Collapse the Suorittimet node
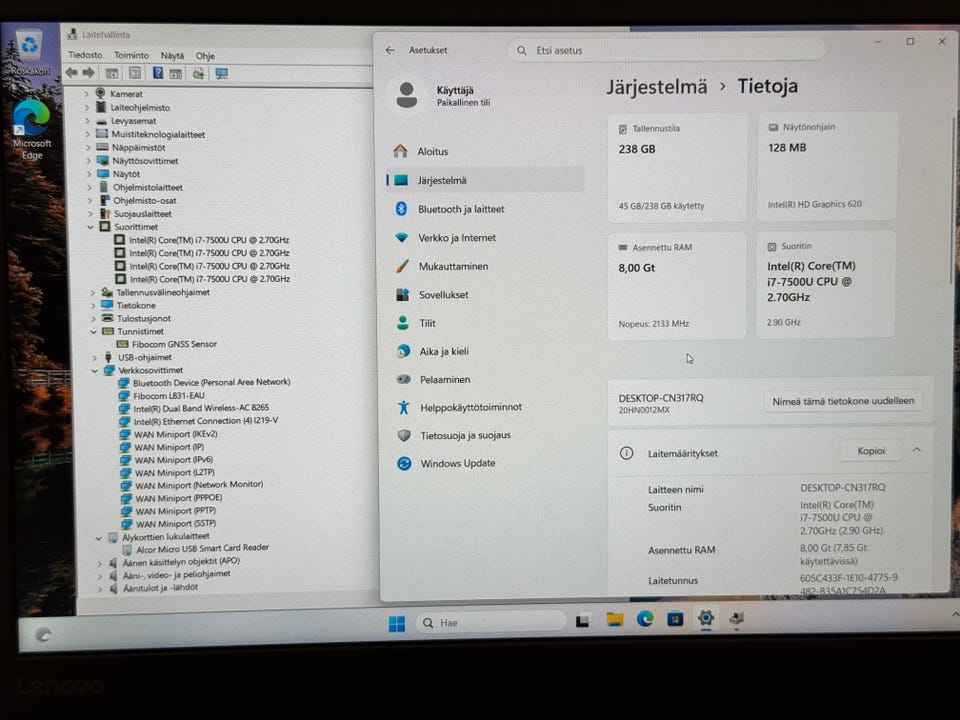Image resolution: width=960 pixels, height=720 pixels. pos(91,227)
